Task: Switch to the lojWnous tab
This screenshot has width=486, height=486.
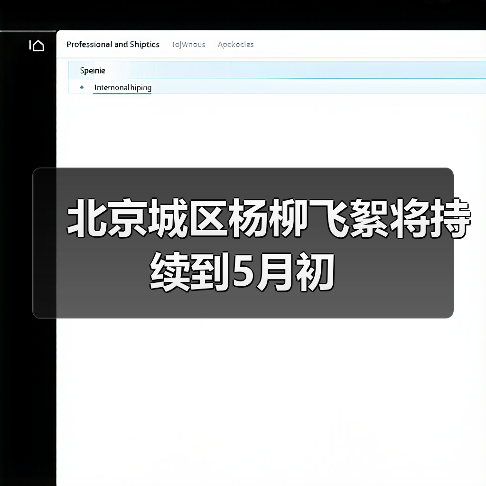Action: 189,44
